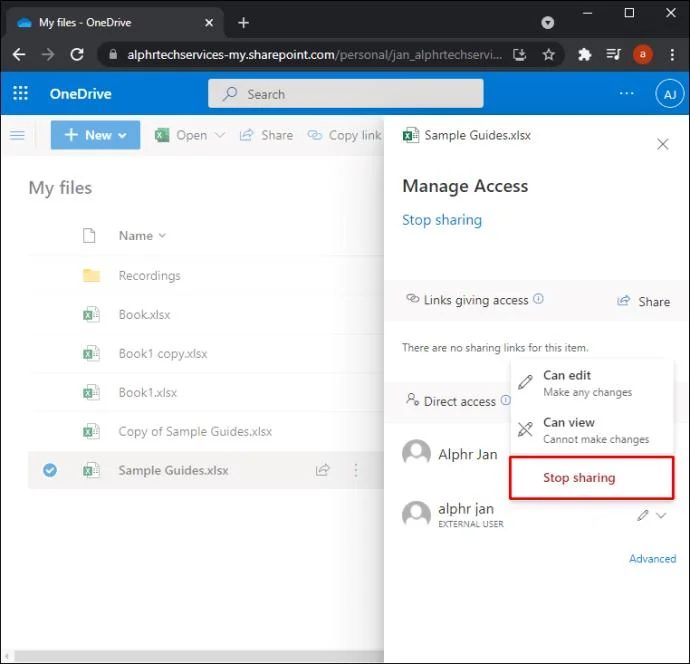Go forward in the browser

point(48,55)
